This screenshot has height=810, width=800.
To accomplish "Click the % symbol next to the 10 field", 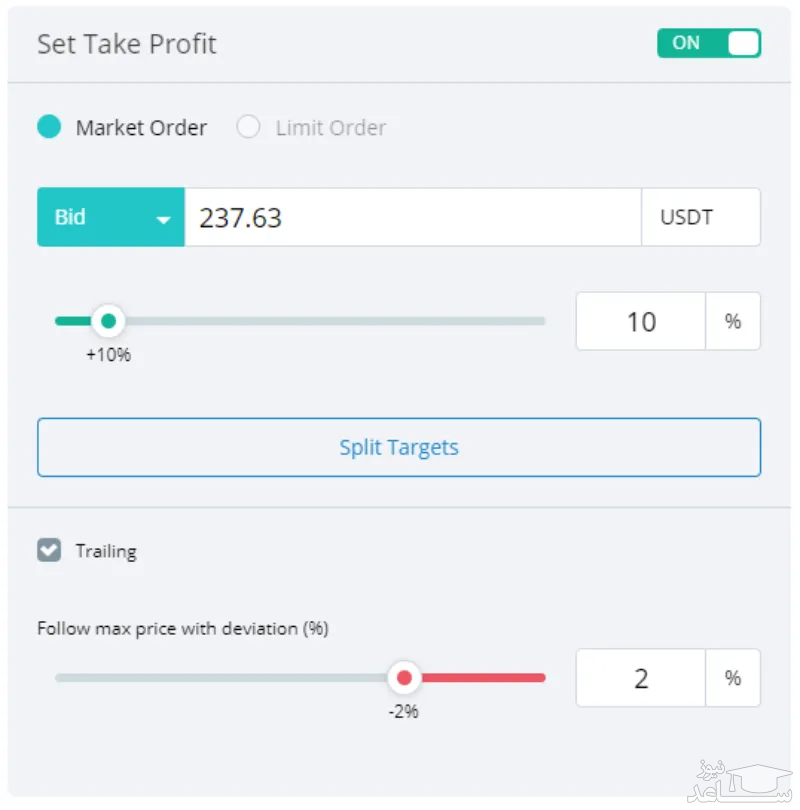I will tap(733, 321).
